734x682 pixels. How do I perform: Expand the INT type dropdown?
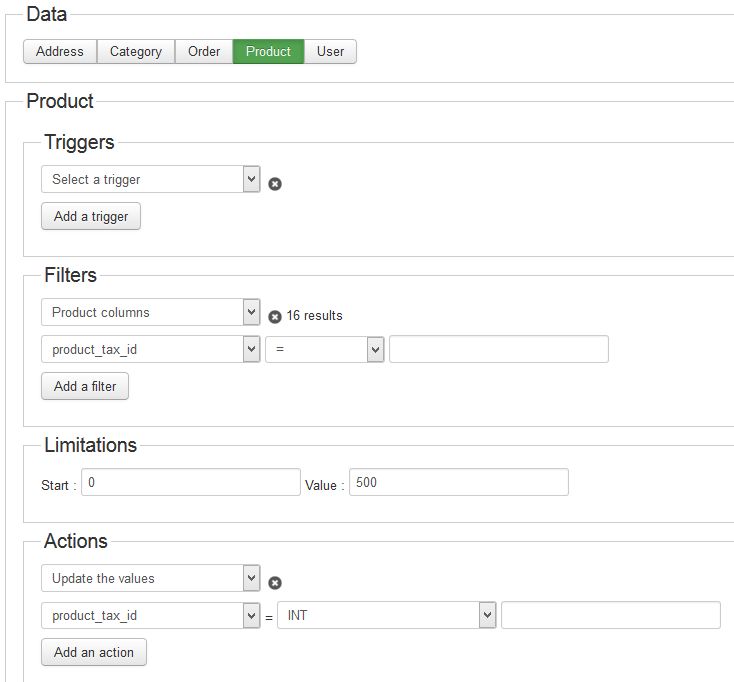386,615
